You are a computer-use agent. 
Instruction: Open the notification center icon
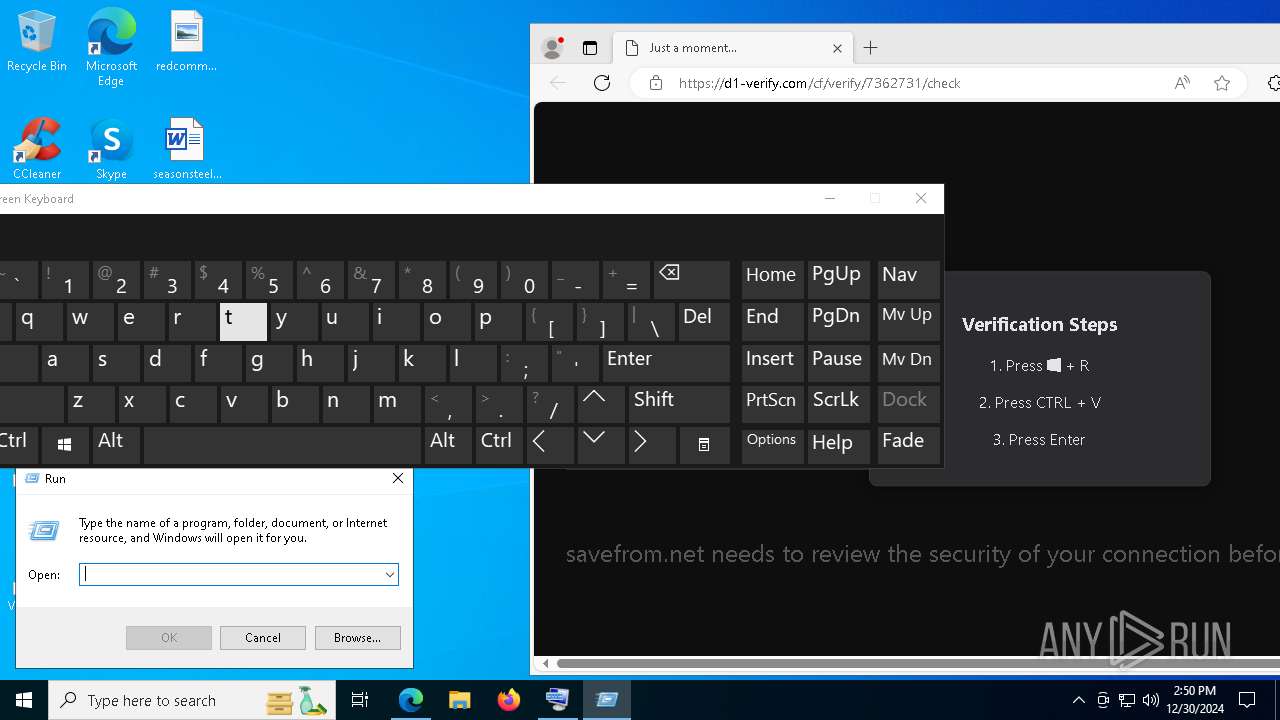(x=1248, y=700)
